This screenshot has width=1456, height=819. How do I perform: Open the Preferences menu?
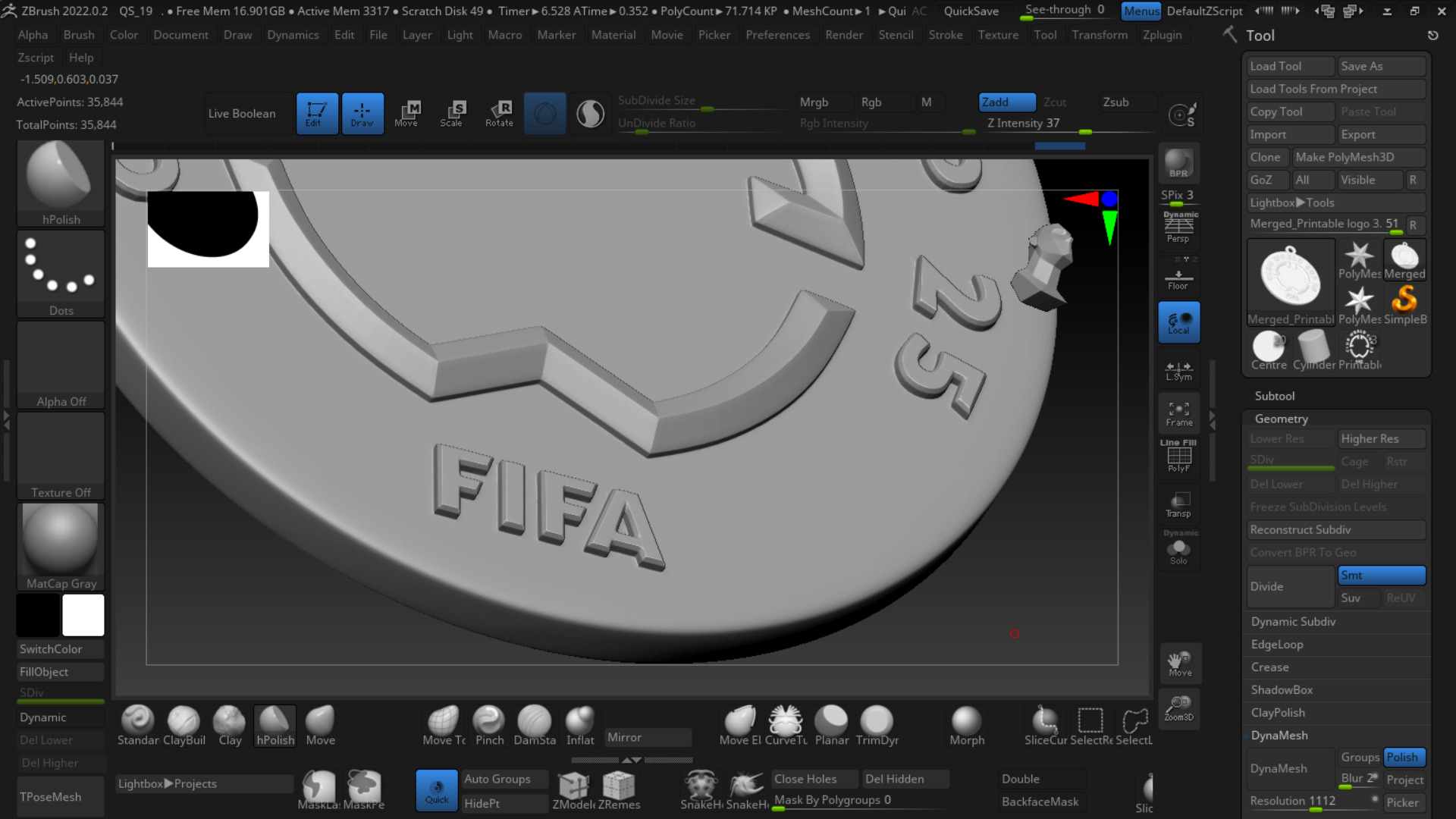(x=777, y=35)
